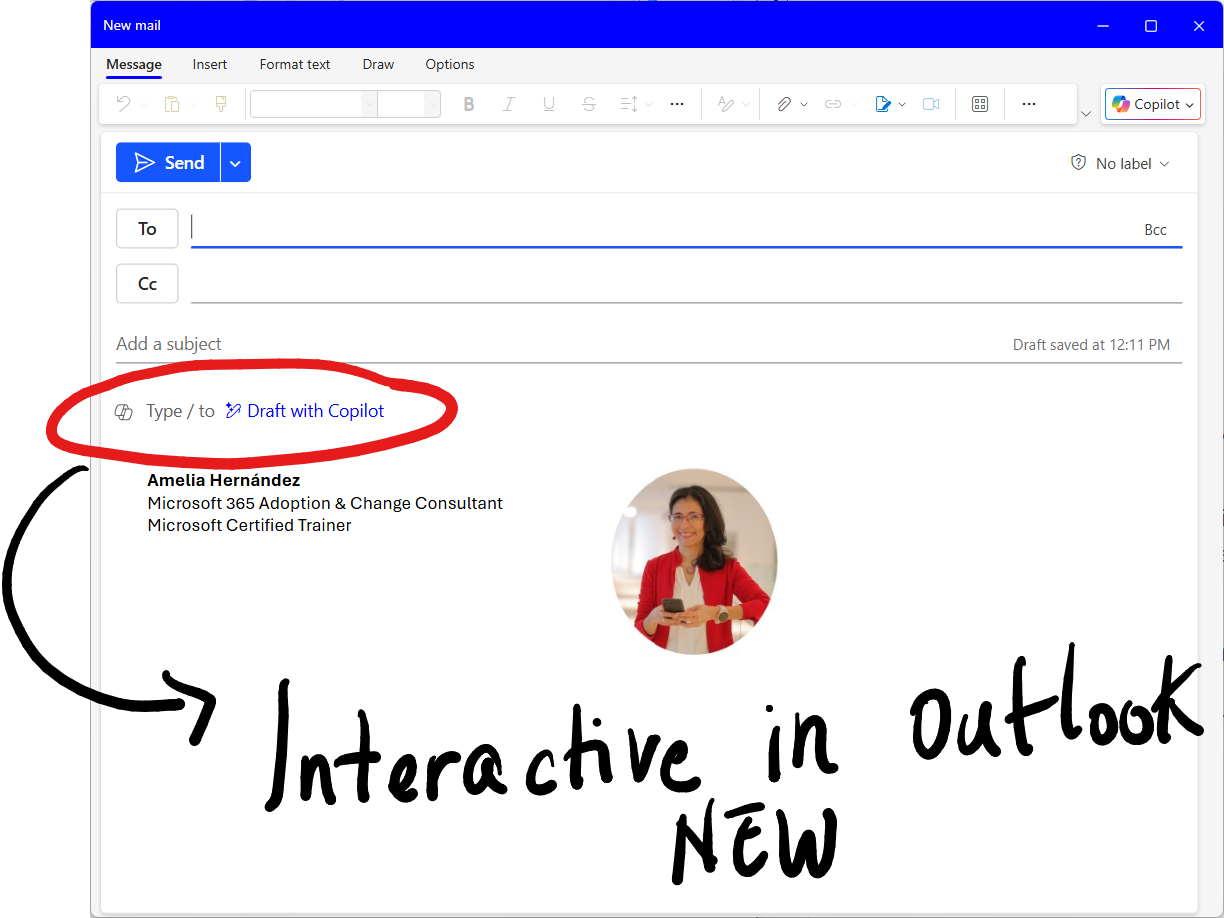Click the Styles icon in toolbar
Image resolution: width=1224 pixels, height=918 pixels.
[726, 104]
